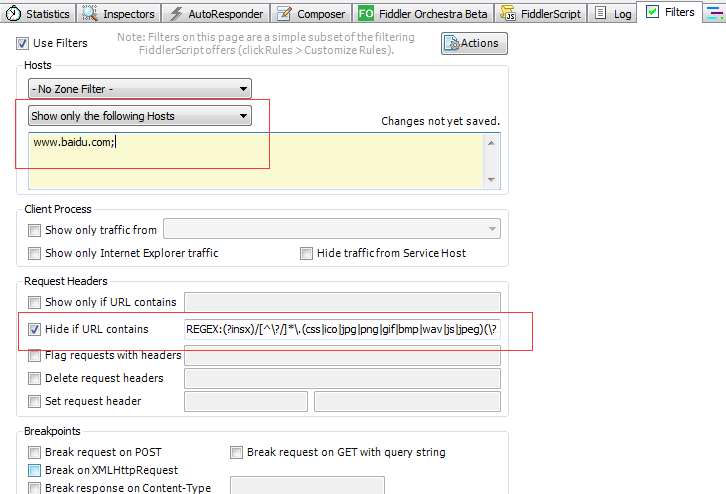The height and width of the screenshot is (494, 726).
Task: Check Delete request headers
Action: 34,378
